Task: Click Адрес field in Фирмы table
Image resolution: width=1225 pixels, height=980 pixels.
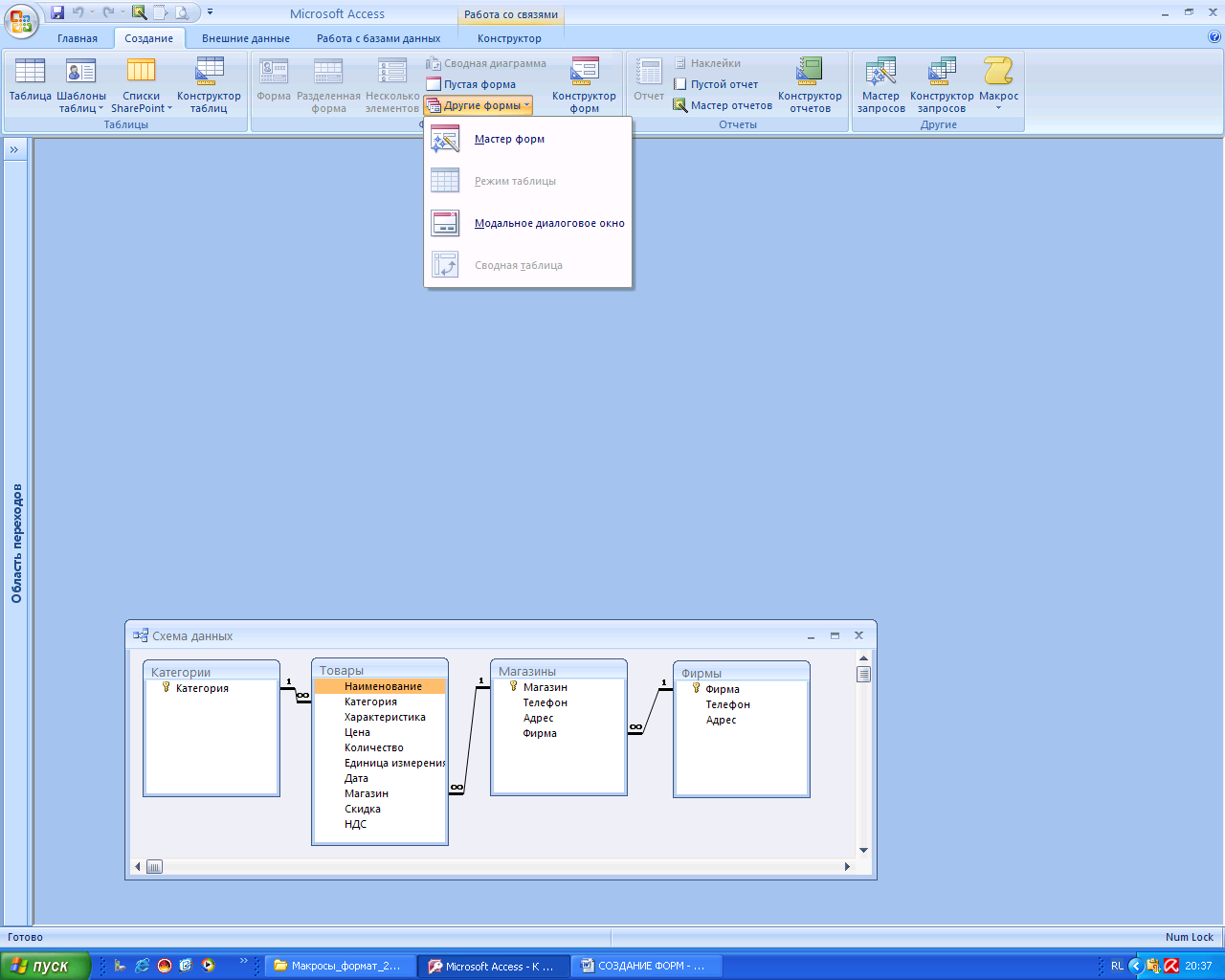Action: [x=721, y=720]
